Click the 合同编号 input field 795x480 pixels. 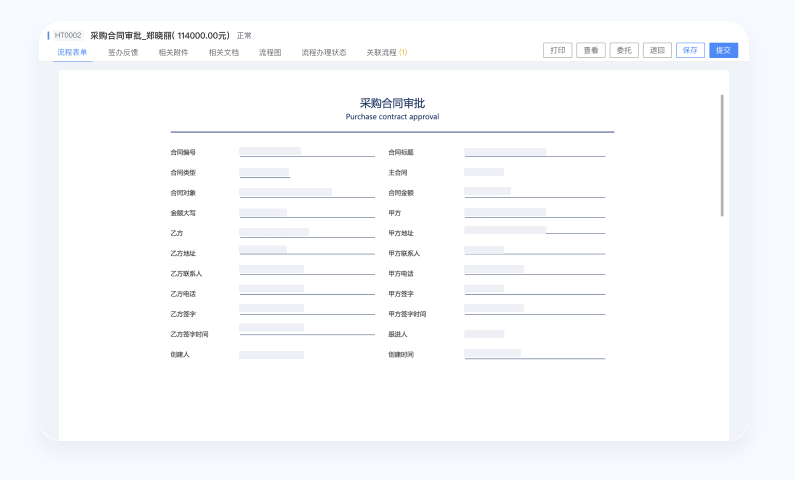point(306,152)
